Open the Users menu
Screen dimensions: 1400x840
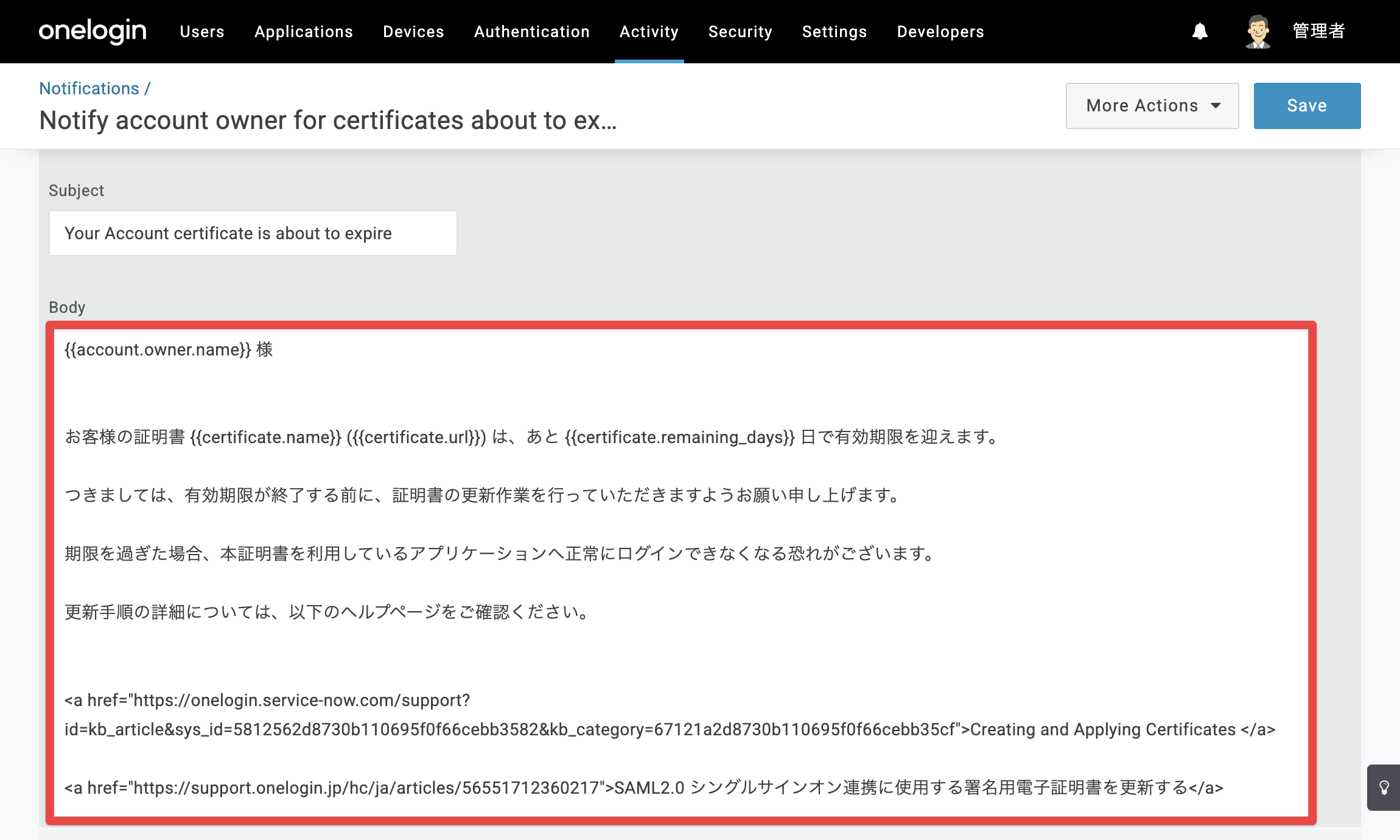click(202, 32)
